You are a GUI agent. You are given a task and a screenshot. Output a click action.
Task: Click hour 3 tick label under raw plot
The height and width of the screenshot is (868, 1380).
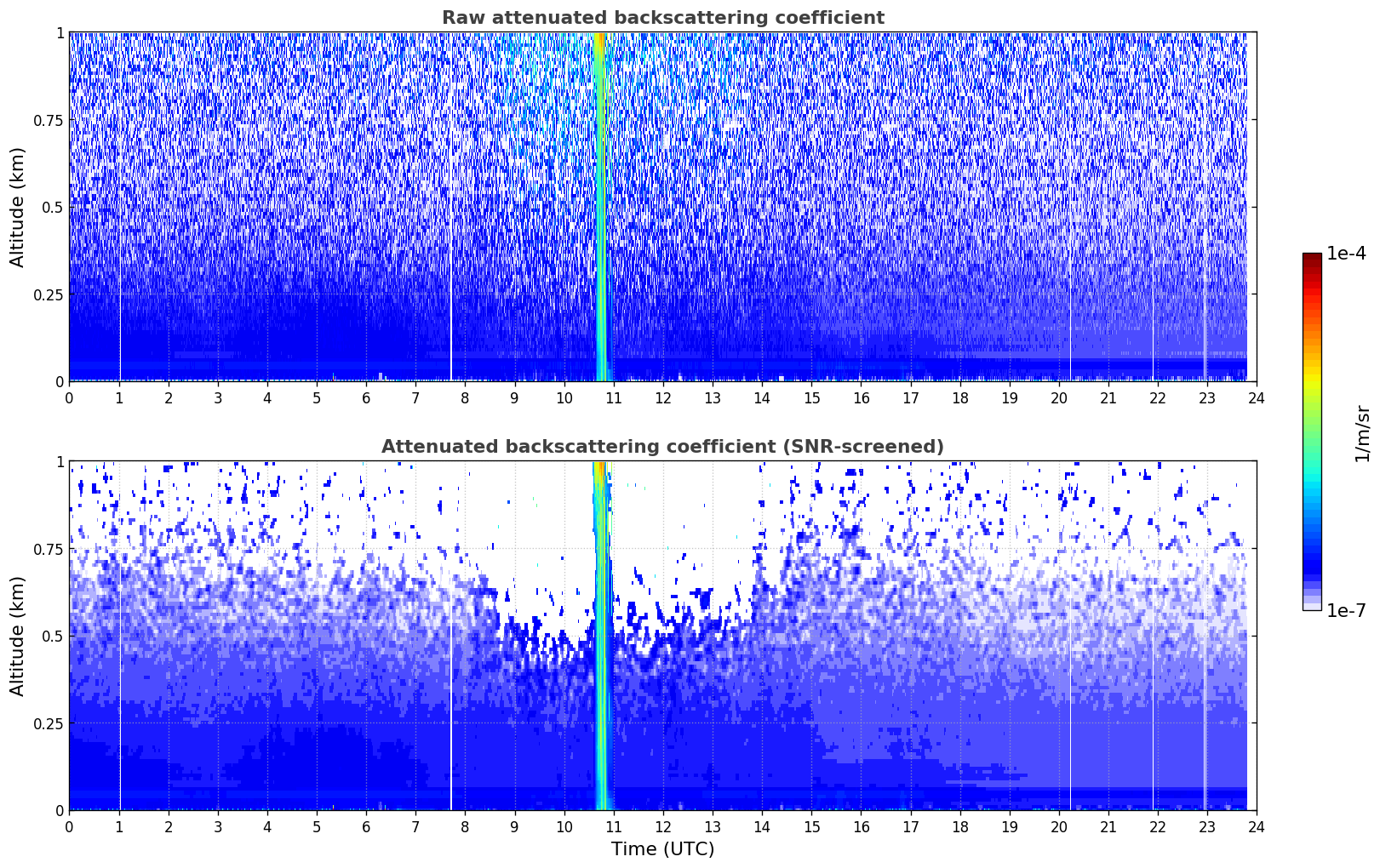217,397
